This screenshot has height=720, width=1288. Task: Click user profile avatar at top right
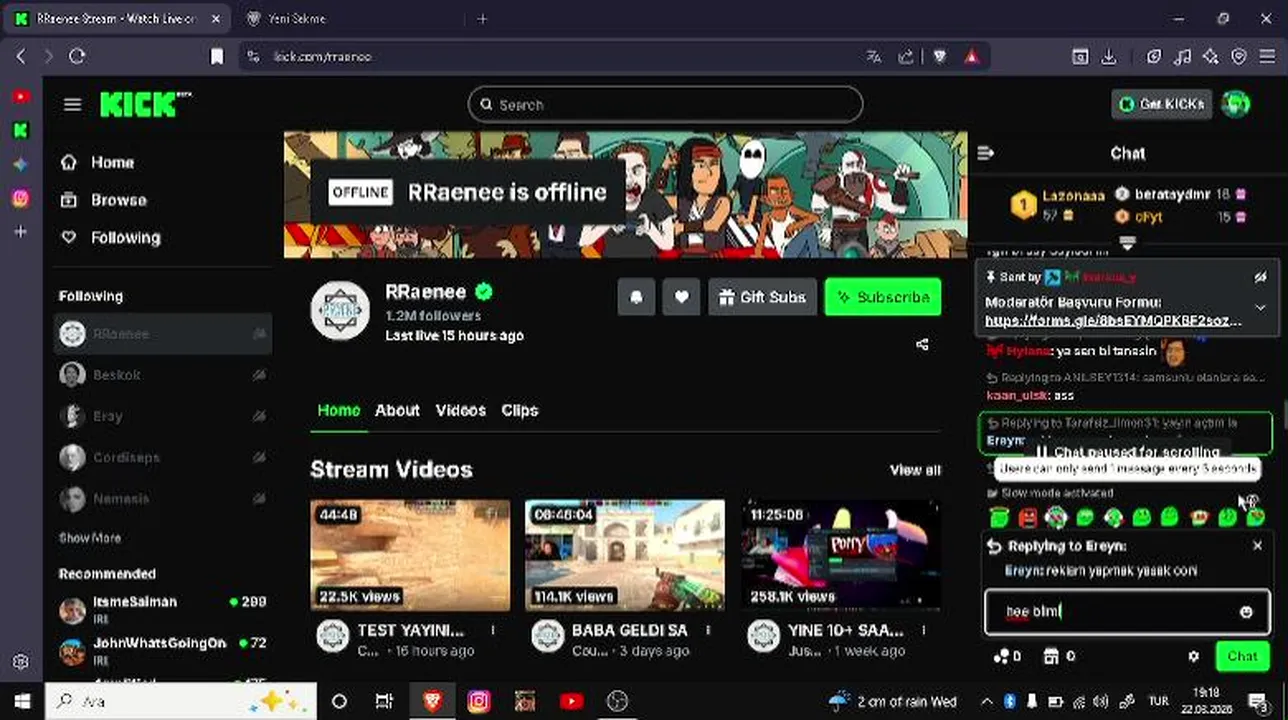1236,104
